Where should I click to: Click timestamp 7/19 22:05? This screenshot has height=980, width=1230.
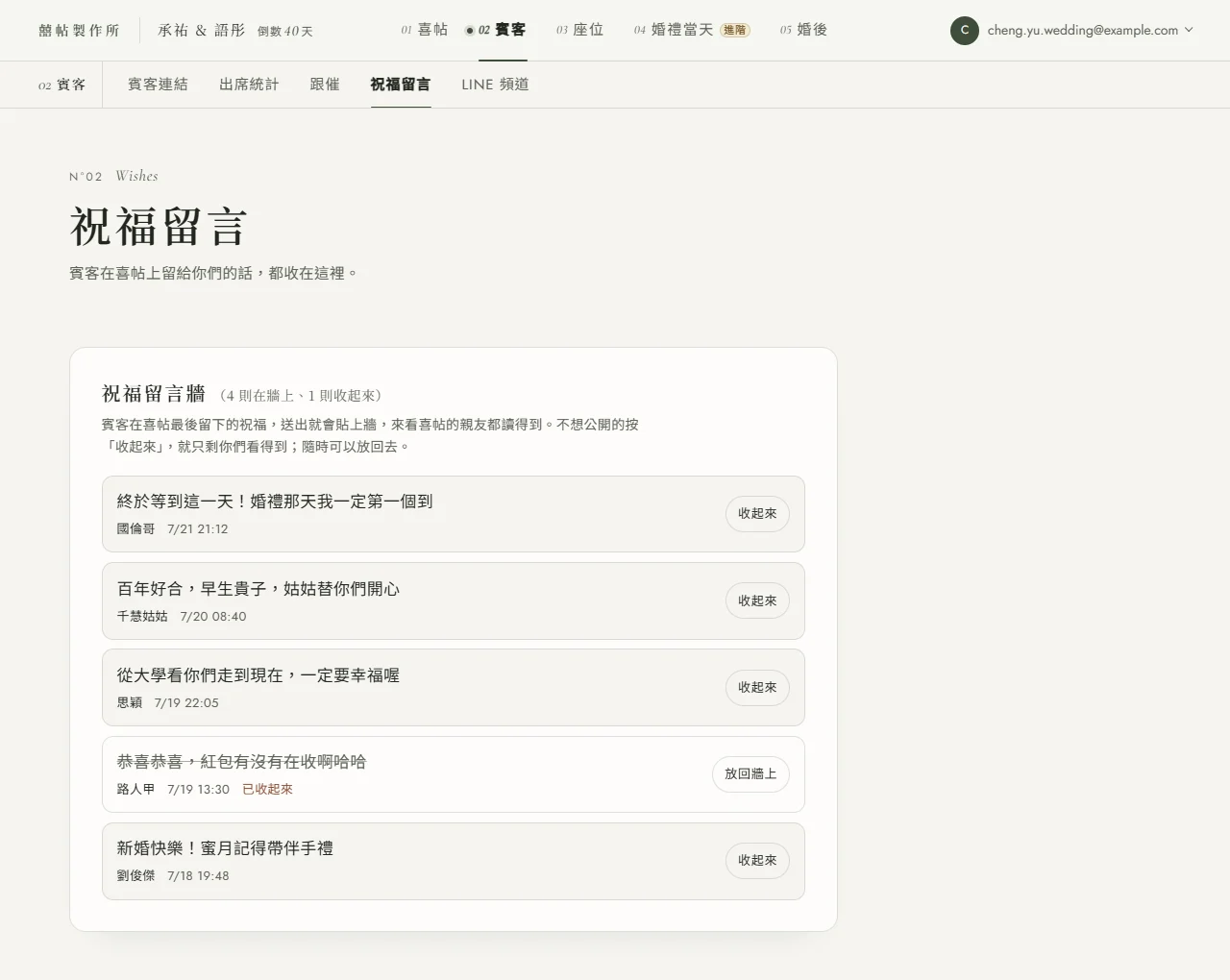186,703
